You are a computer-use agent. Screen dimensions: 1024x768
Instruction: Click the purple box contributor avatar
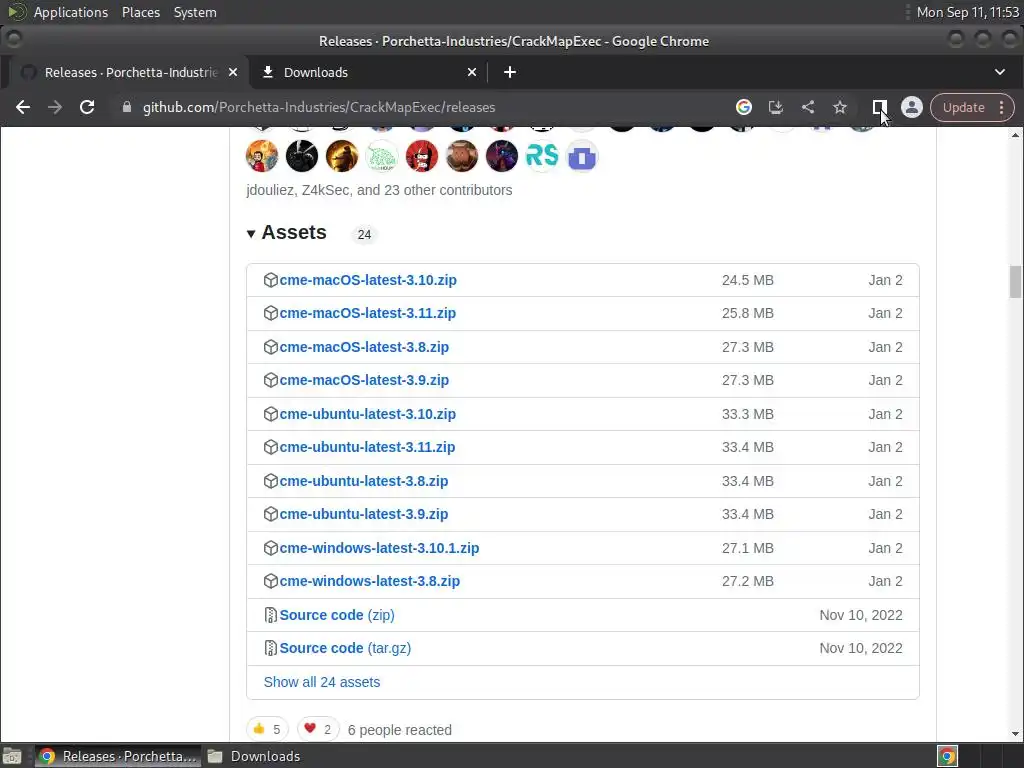(582, 157)
